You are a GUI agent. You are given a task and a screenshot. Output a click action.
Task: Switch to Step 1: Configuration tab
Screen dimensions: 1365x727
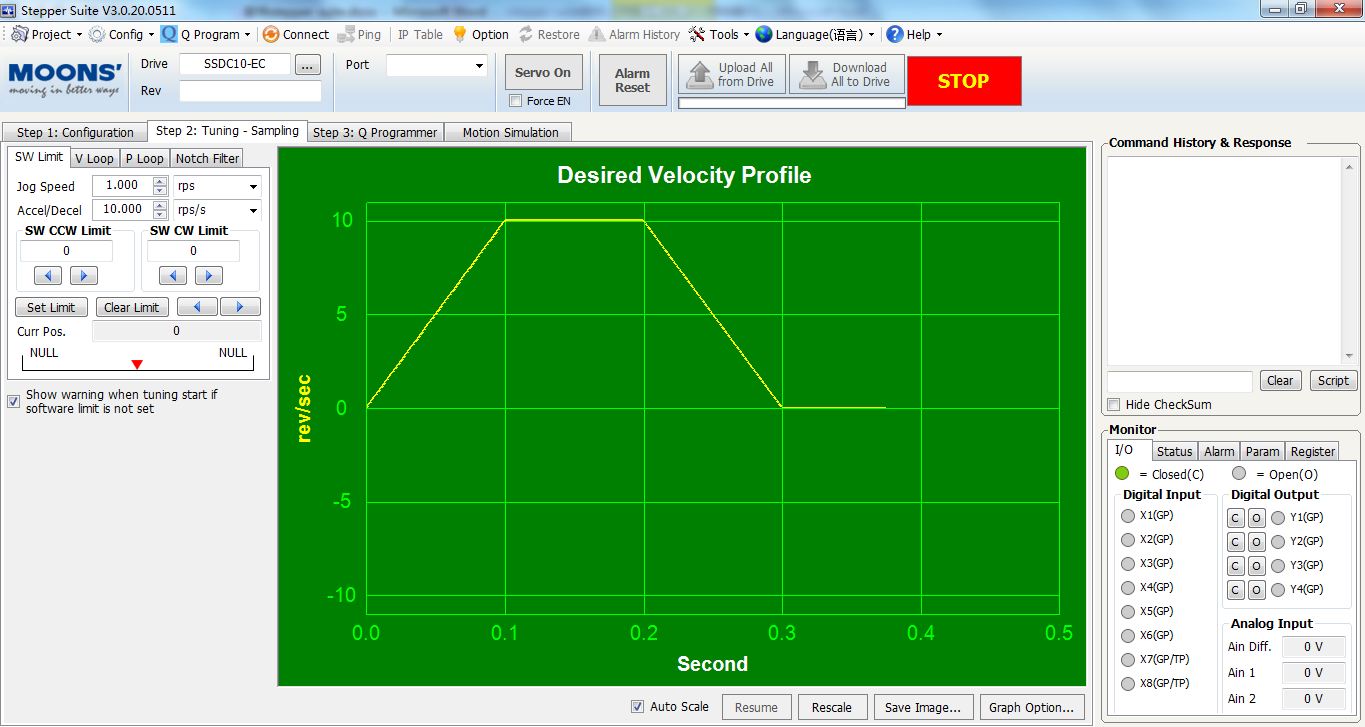pyautogui.click(x=75, y=132)
